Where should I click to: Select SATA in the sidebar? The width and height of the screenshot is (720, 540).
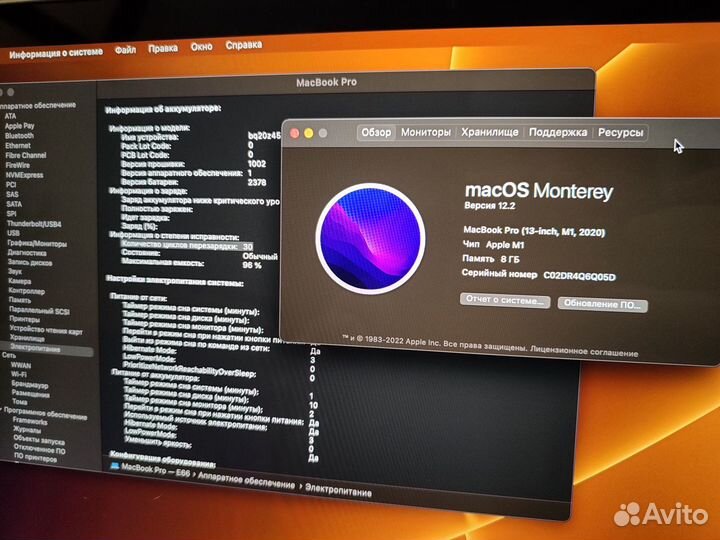tap(14, 204)
